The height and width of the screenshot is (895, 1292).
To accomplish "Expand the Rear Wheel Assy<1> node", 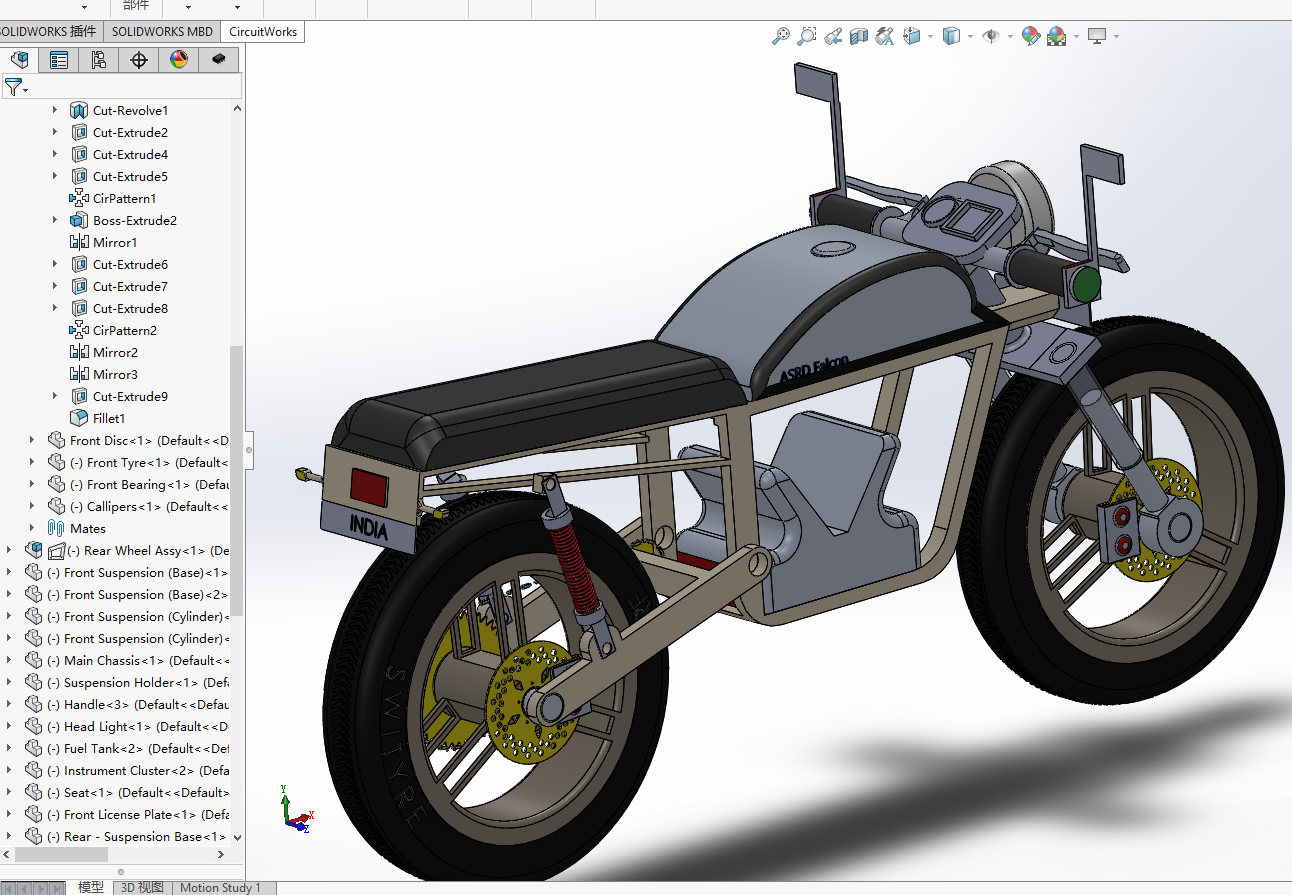I will click(x=10, y=550).
